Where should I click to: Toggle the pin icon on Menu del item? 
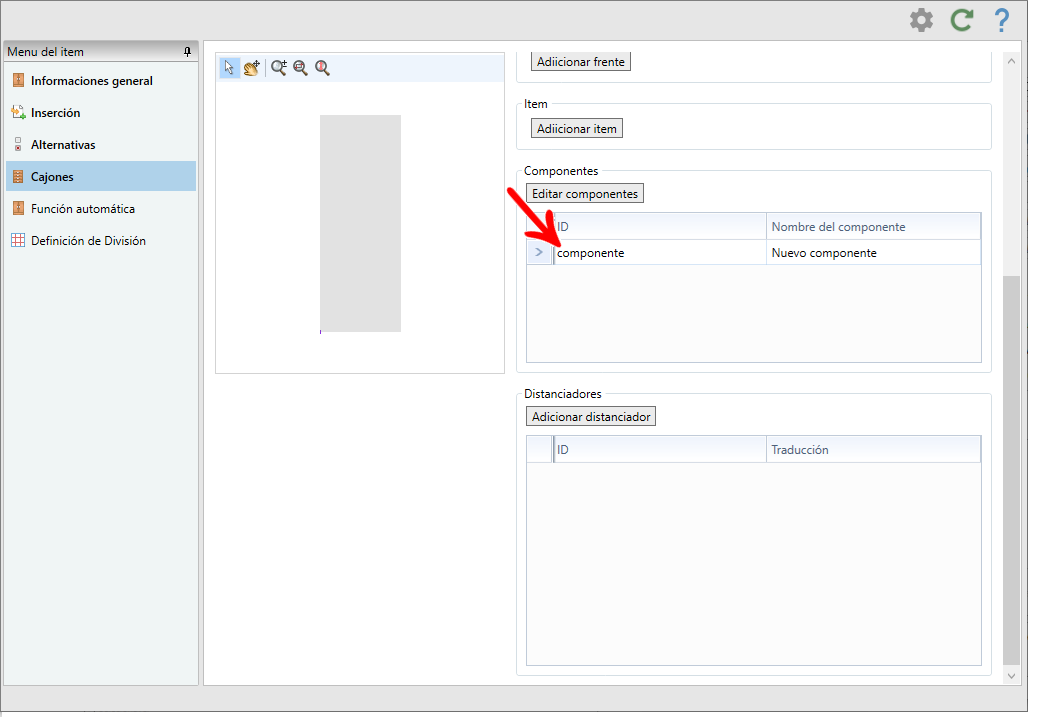coord(187,52)
